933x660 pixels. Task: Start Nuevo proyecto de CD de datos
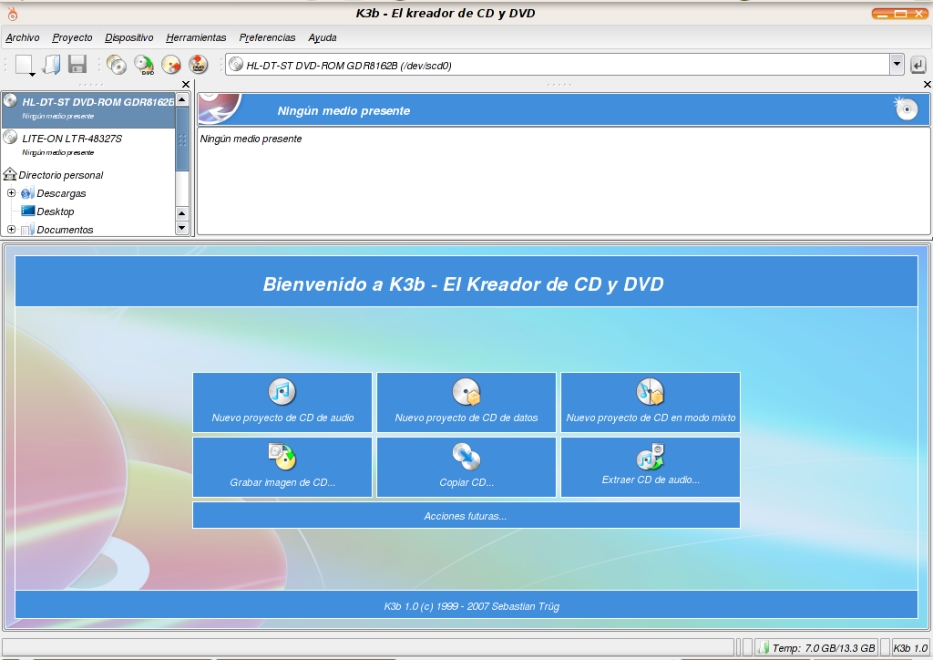pyautogui.click(x=466, y=402)
